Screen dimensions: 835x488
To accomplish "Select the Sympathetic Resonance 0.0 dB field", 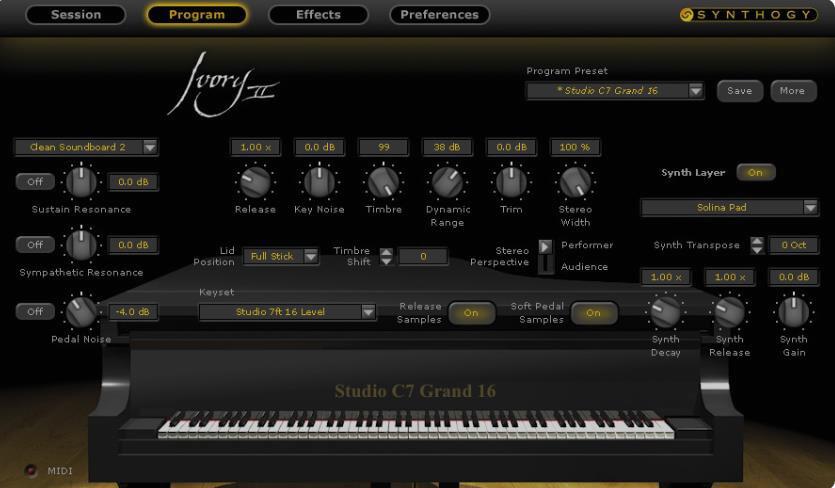I will click(133, 245).
